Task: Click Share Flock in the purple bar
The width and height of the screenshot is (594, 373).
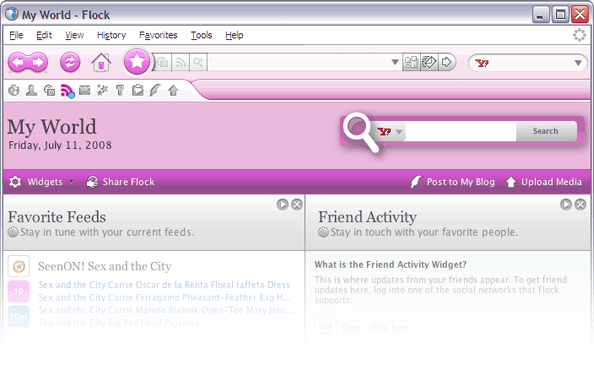Action: click(120, 182)
